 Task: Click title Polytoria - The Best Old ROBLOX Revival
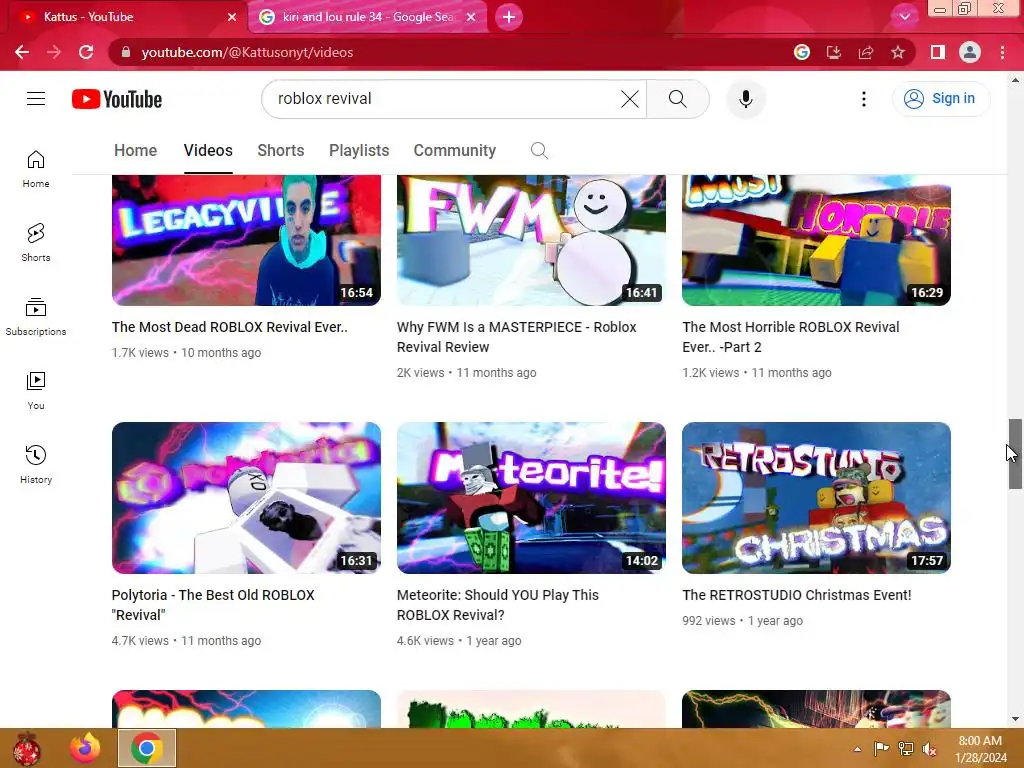tap(213, 605)
